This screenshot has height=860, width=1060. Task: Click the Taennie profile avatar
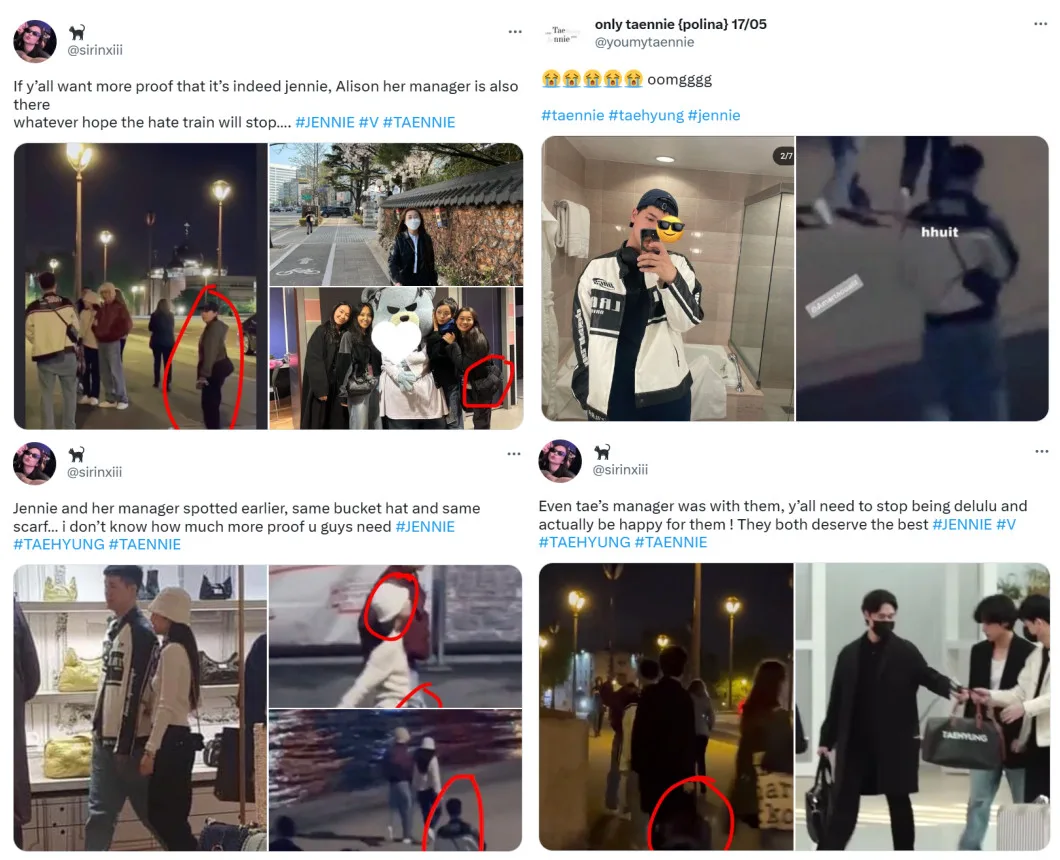[x=562, y=34]
